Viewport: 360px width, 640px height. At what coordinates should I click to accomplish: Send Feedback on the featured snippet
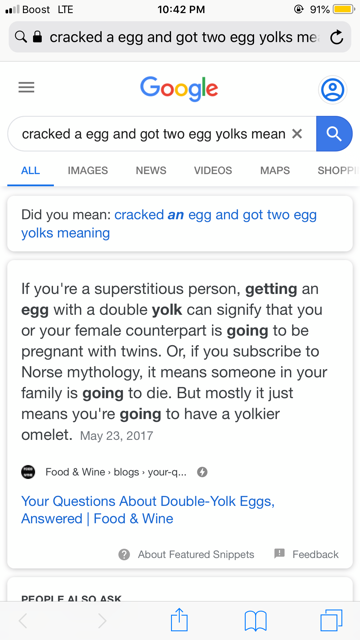tap(307, 554)
